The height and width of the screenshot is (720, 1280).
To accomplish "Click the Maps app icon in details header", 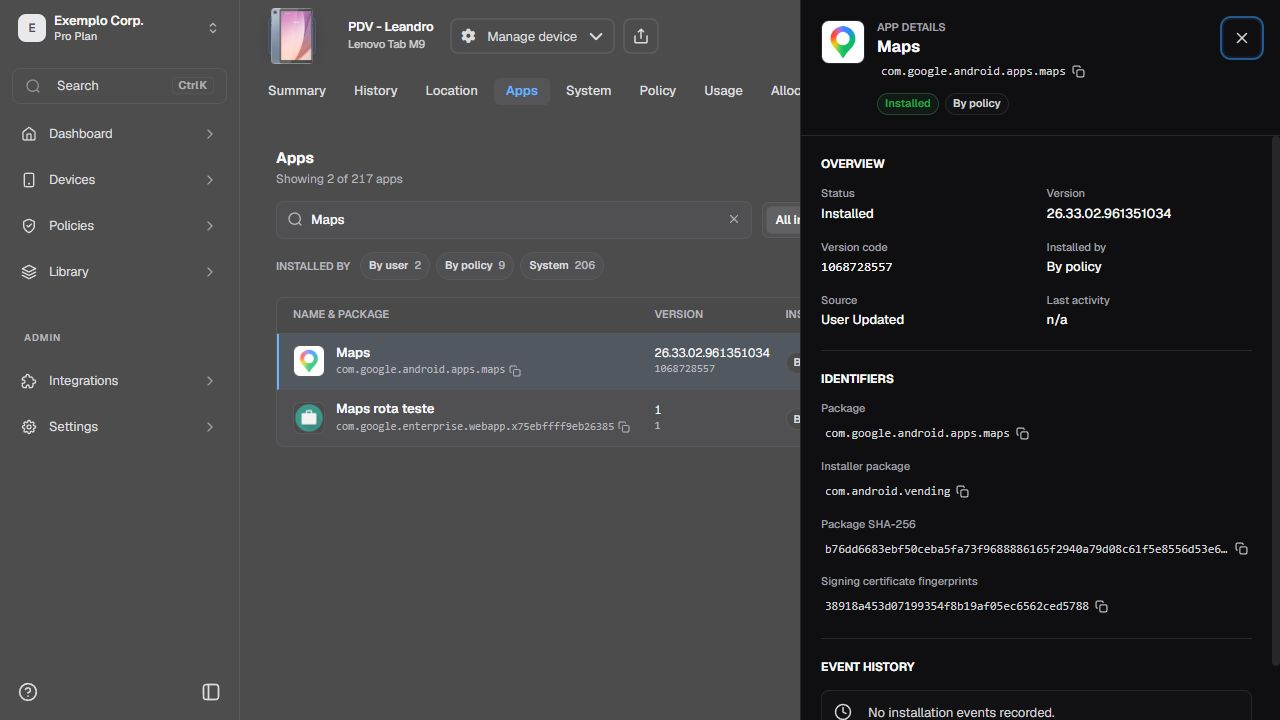I will click(843, 42).
